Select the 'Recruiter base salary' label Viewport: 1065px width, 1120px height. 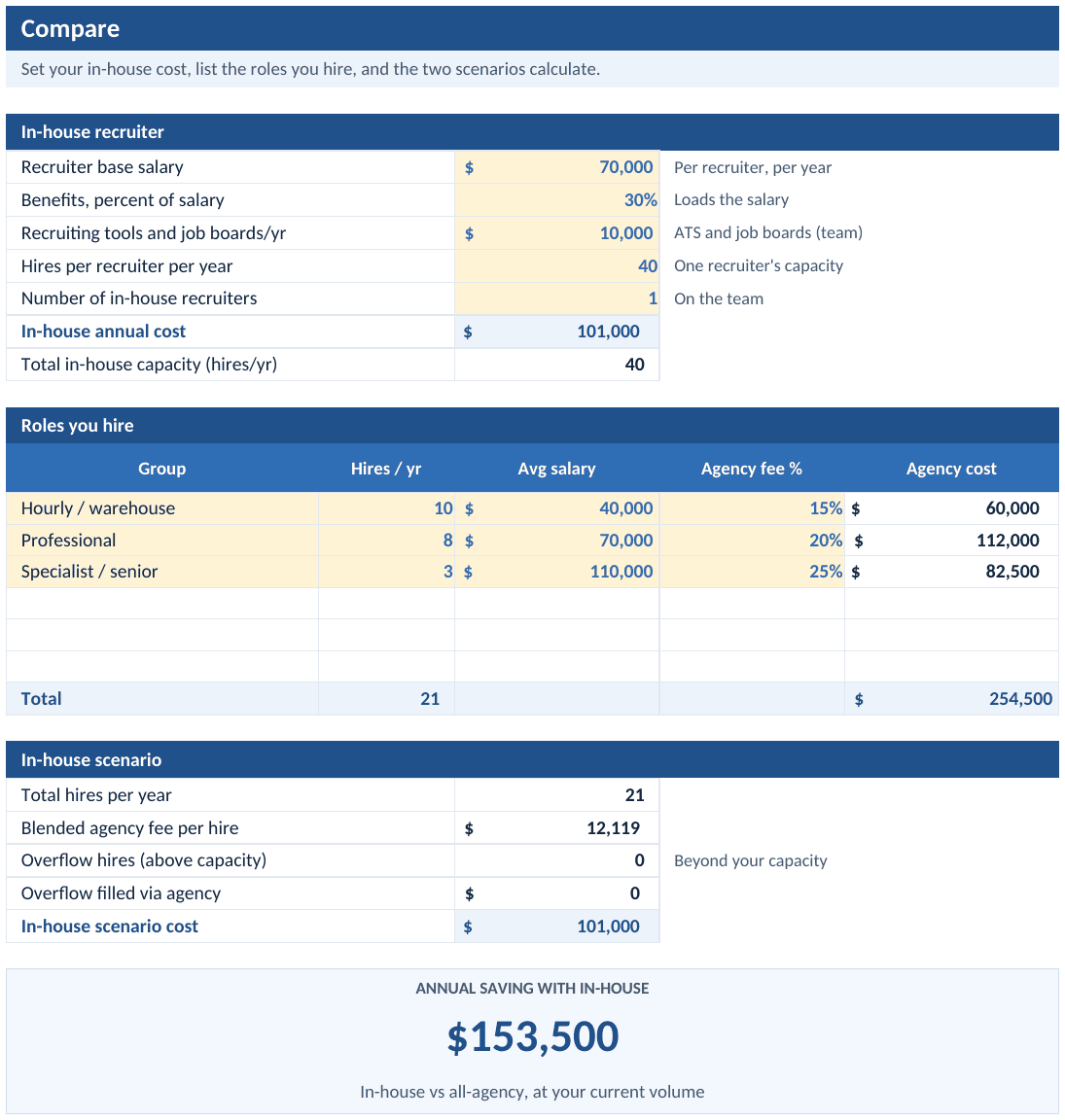point(102,167)
